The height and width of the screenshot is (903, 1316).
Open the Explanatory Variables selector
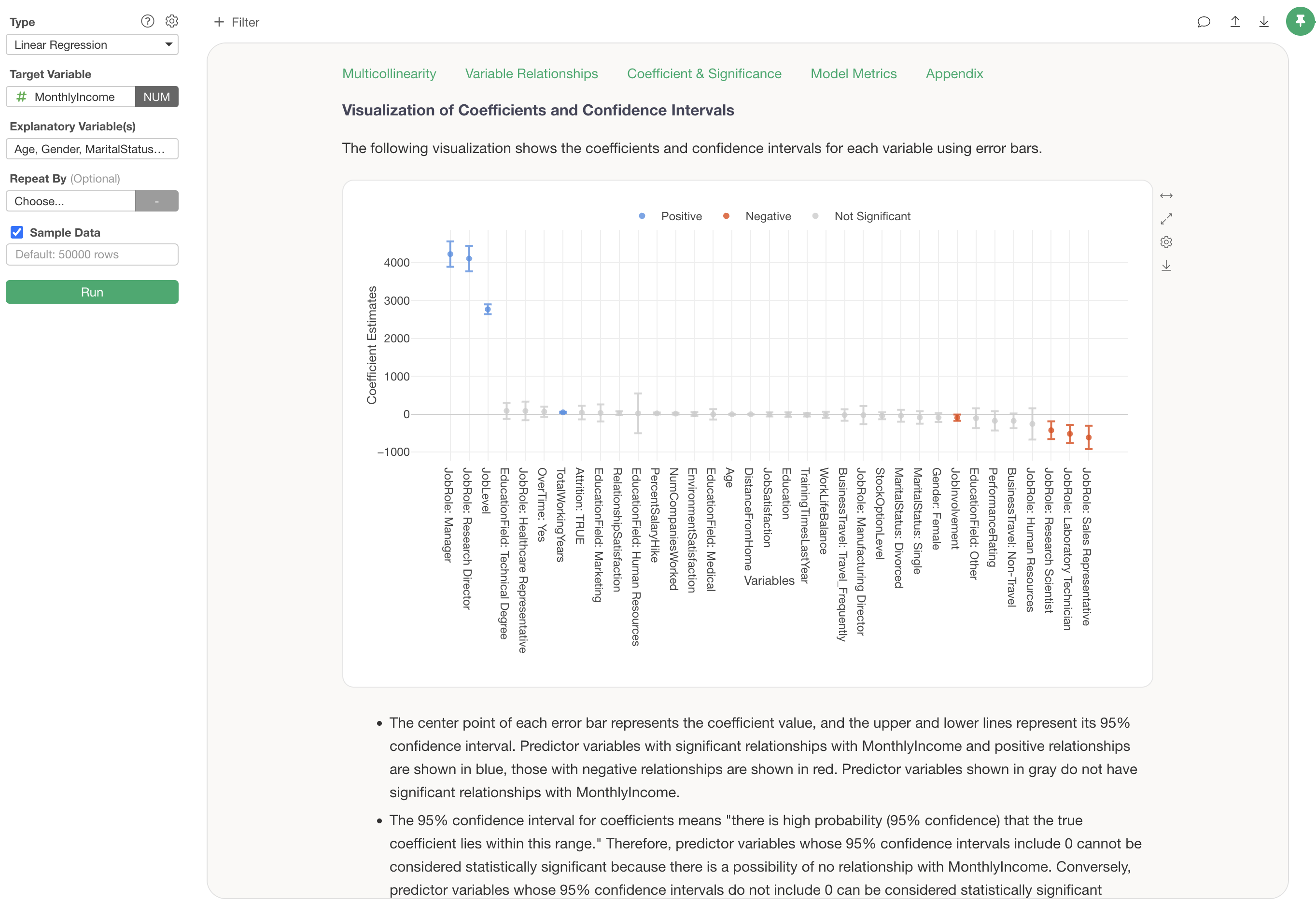click(x=92, y=149)
